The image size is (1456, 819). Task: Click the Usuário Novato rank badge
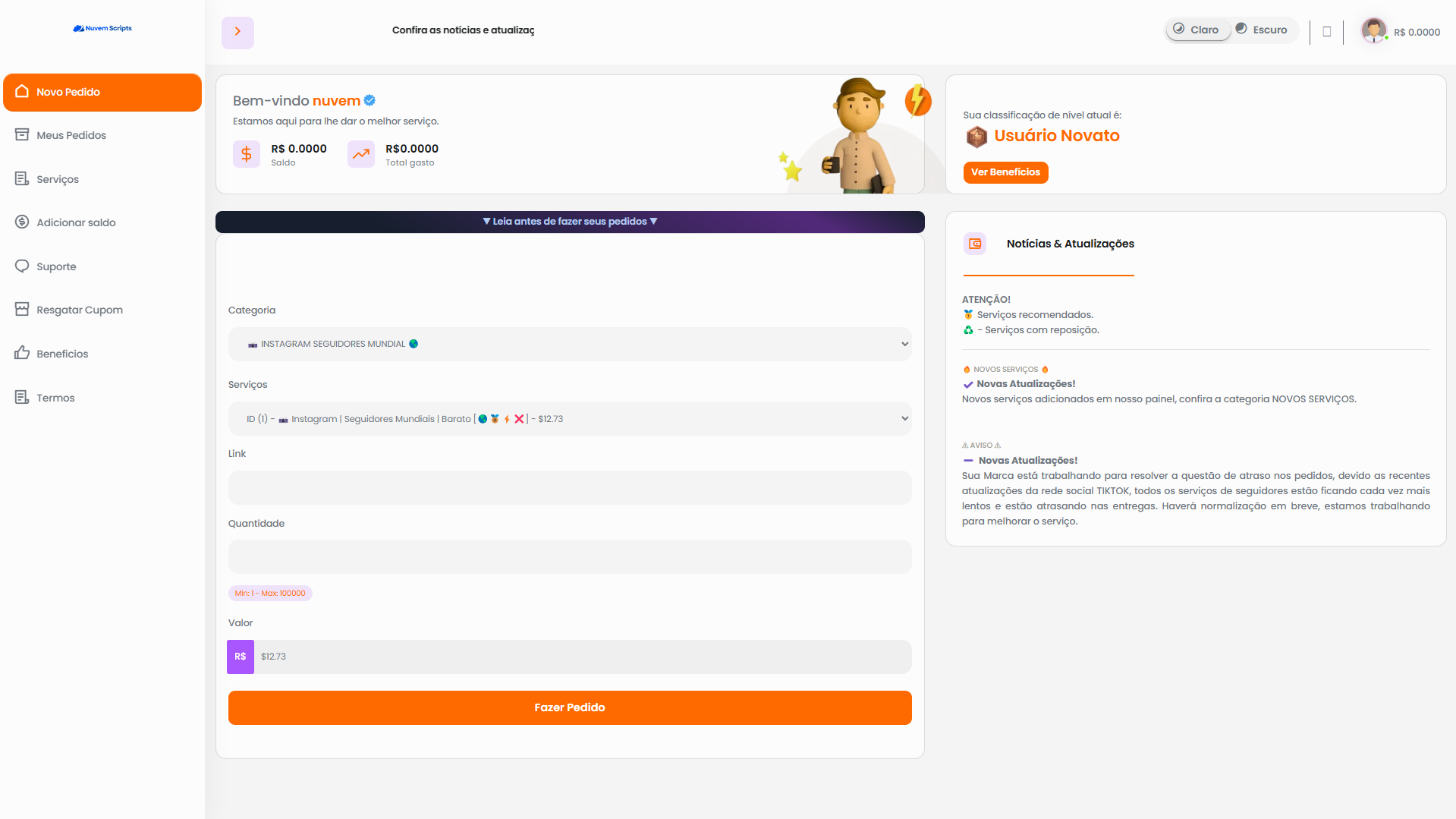976,137
